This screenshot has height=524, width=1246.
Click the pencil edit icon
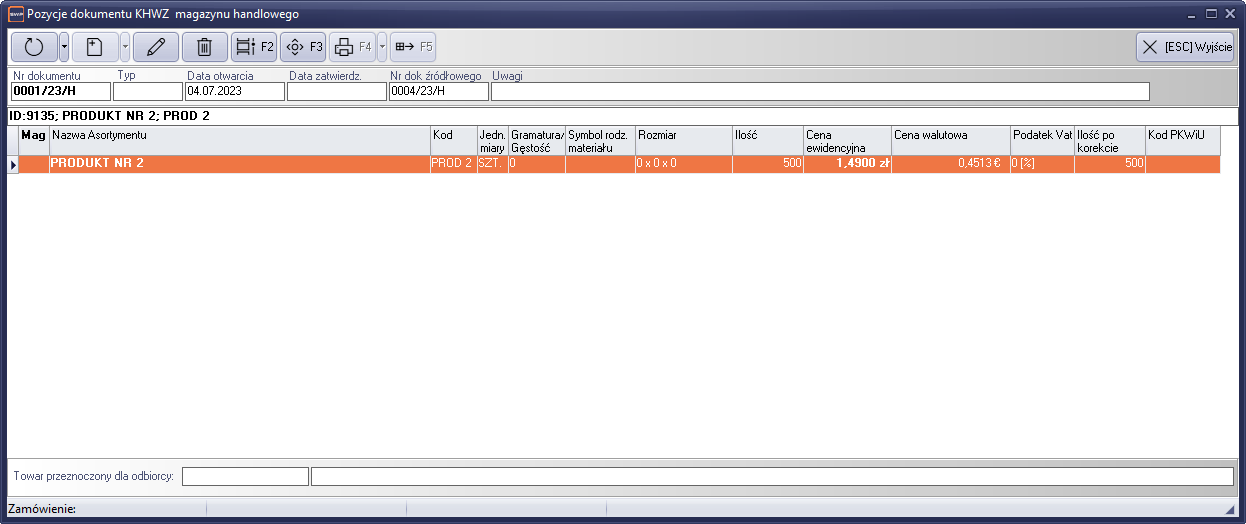point(155,47)
